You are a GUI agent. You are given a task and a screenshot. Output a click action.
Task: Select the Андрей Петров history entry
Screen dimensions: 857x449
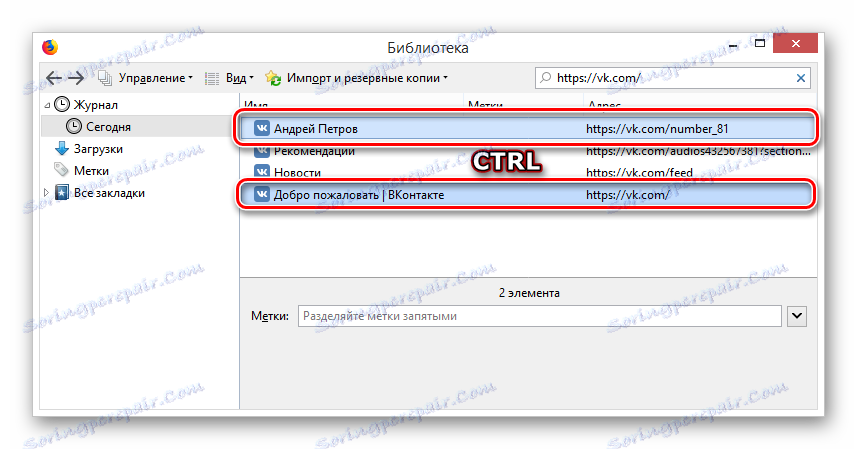[x=526, y=128]
